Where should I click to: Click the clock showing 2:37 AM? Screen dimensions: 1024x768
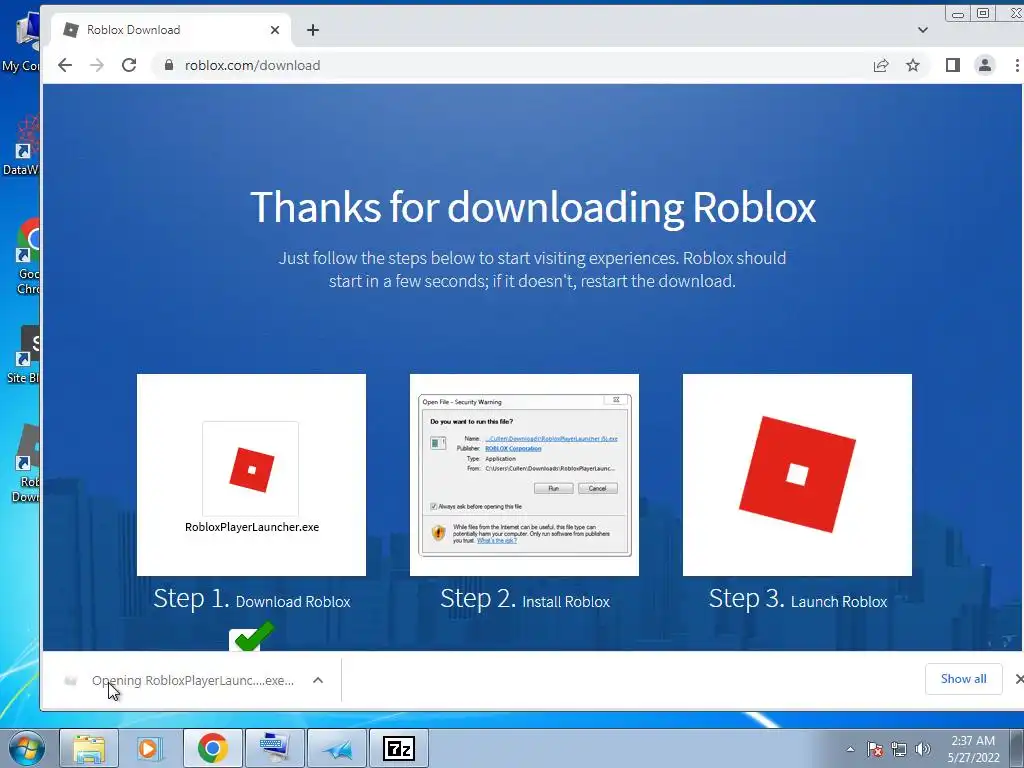coord(973,749)
